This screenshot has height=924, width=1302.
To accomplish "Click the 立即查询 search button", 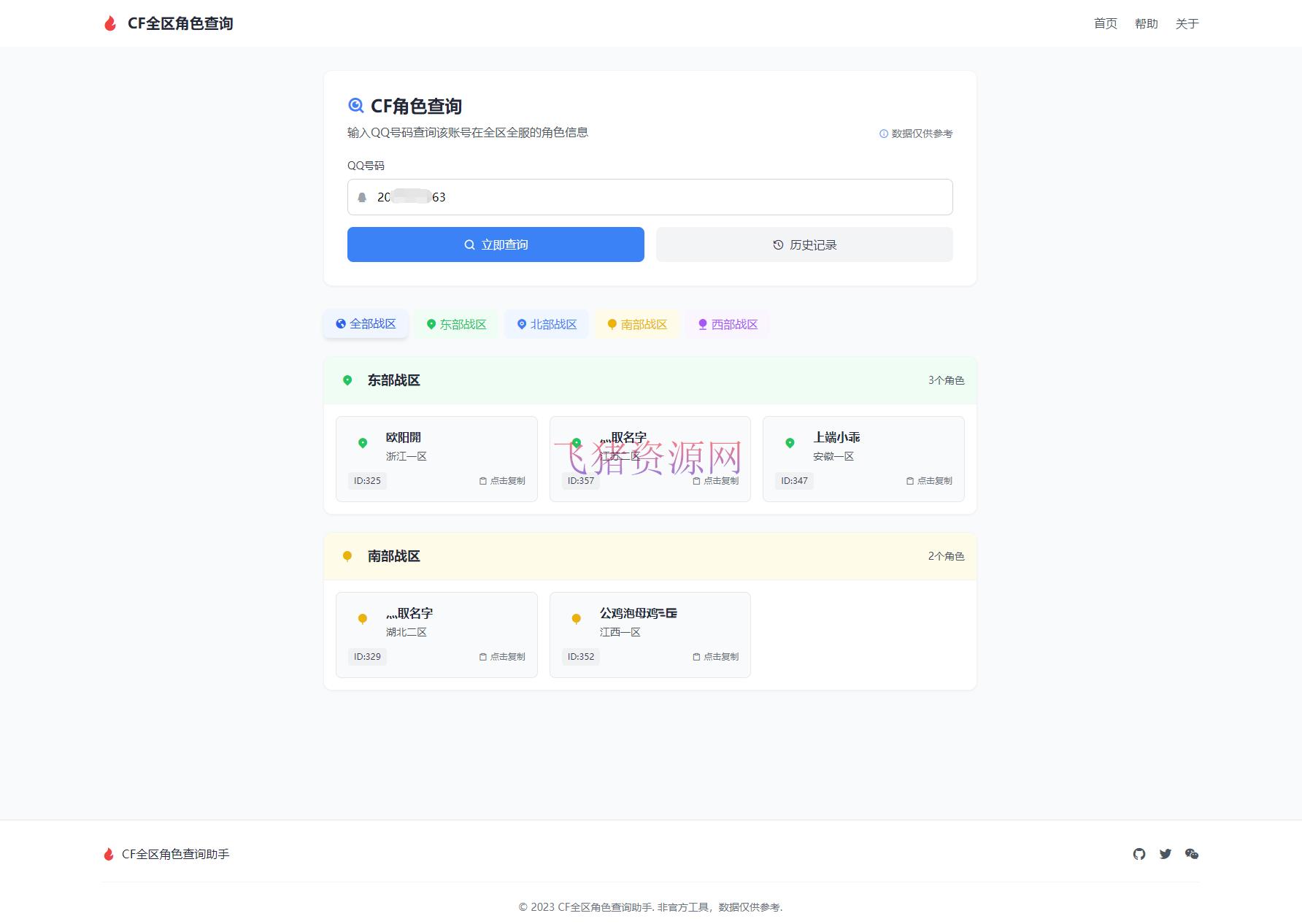I will tap(496, 245).
